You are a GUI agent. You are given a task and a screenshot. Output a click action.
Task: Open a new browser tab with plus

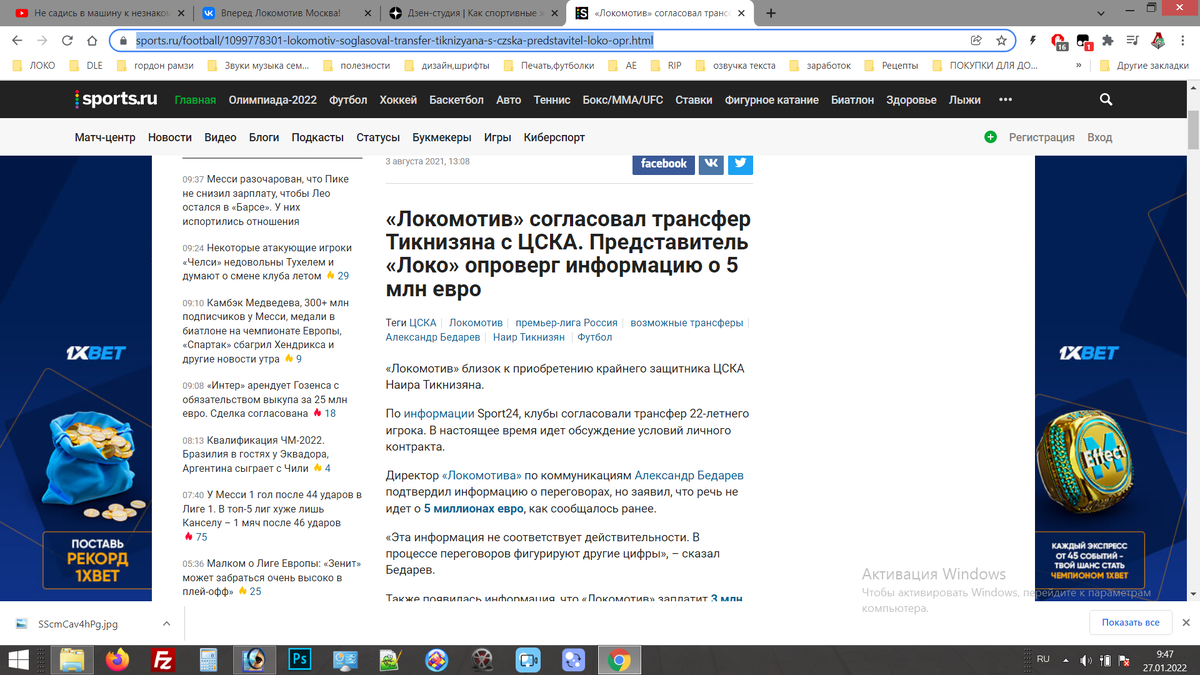point(771,14)
